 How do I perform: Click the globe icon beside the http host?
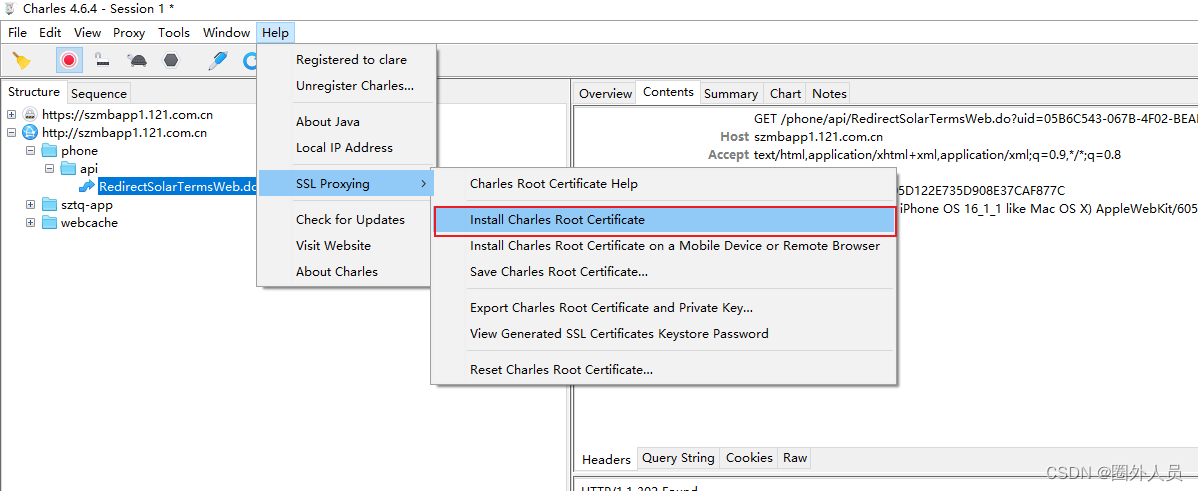[31, 133]
